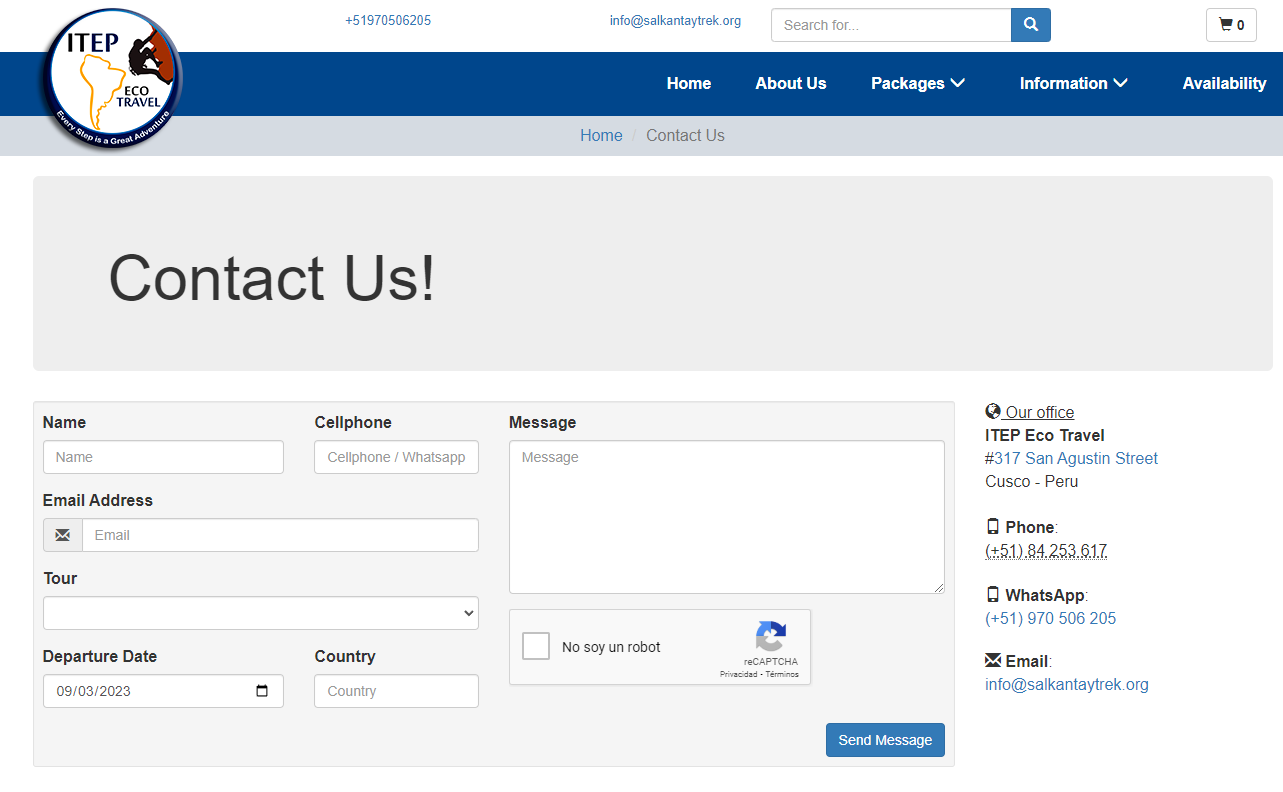1283x792 pixels.
Task: Click the Cusco - Peru text
Action: [x=1031, y=481]
